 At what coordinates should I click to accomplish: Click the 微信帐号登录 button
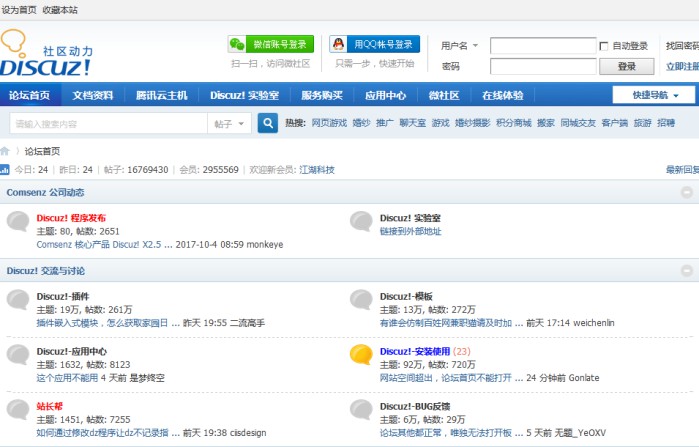(271, 44)
